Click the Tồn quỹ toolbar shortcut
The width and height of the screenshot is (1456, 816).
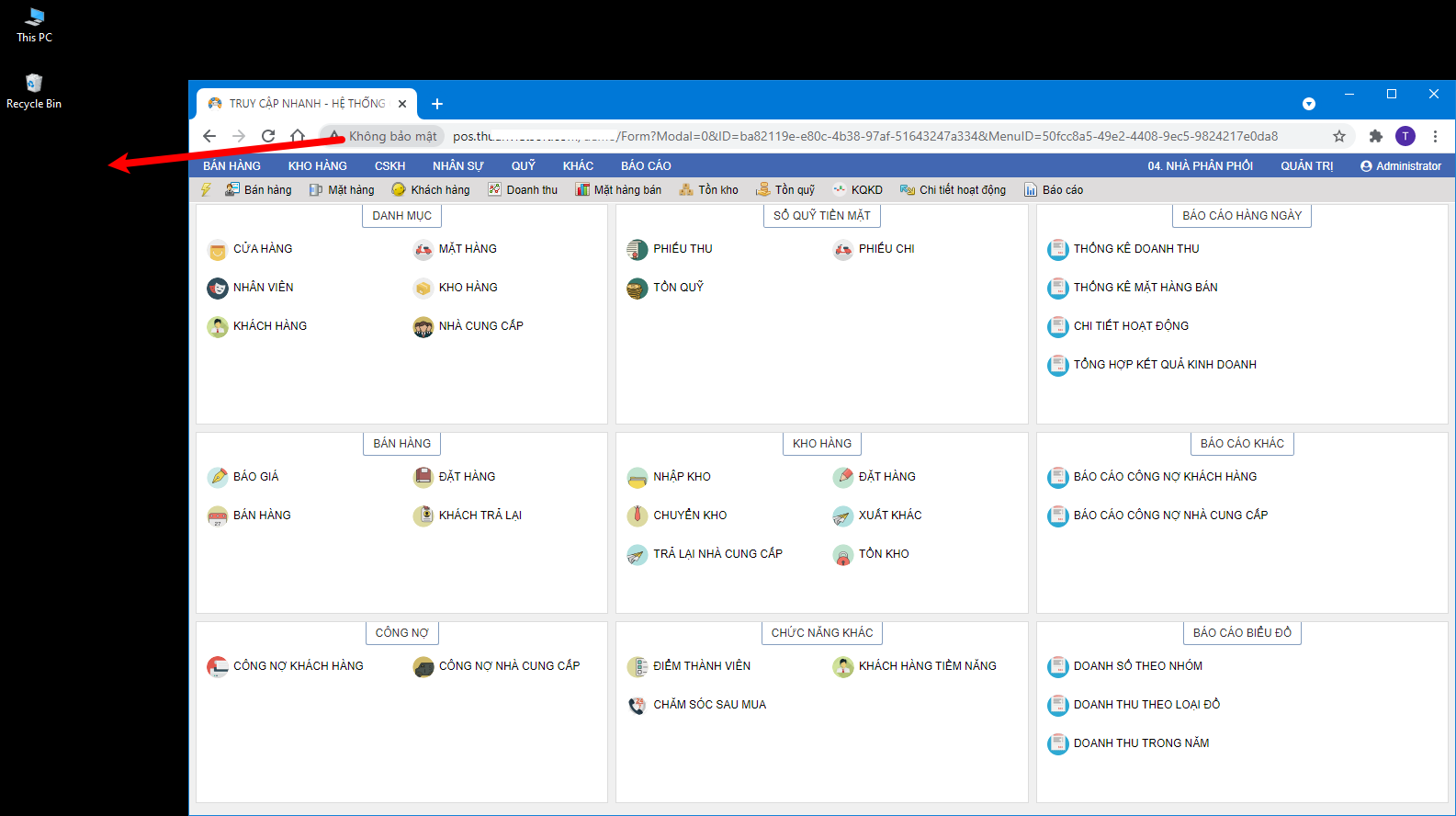pos(785,190)
